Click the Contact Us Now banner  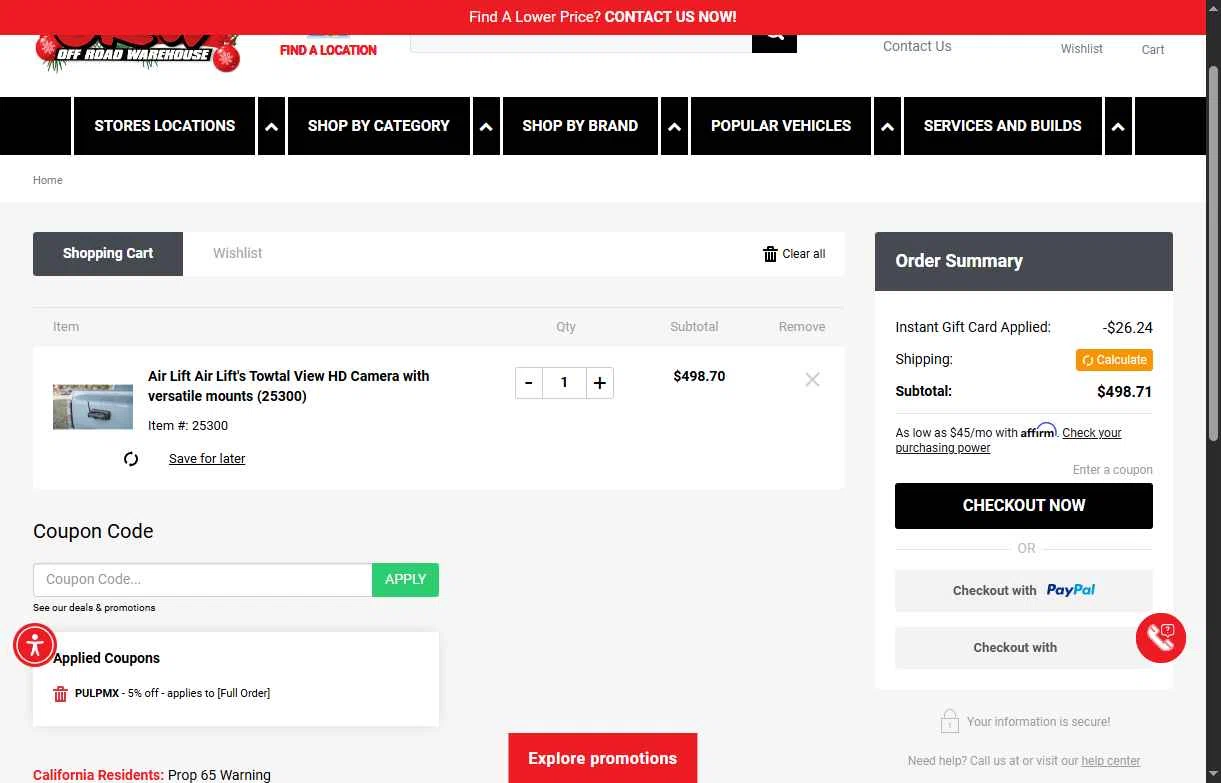click(671, 17)
